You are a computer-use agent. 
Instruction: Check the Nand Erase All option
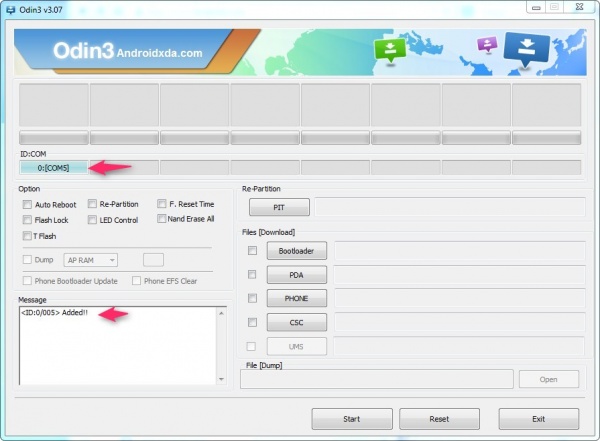click(x=161, y=219)
